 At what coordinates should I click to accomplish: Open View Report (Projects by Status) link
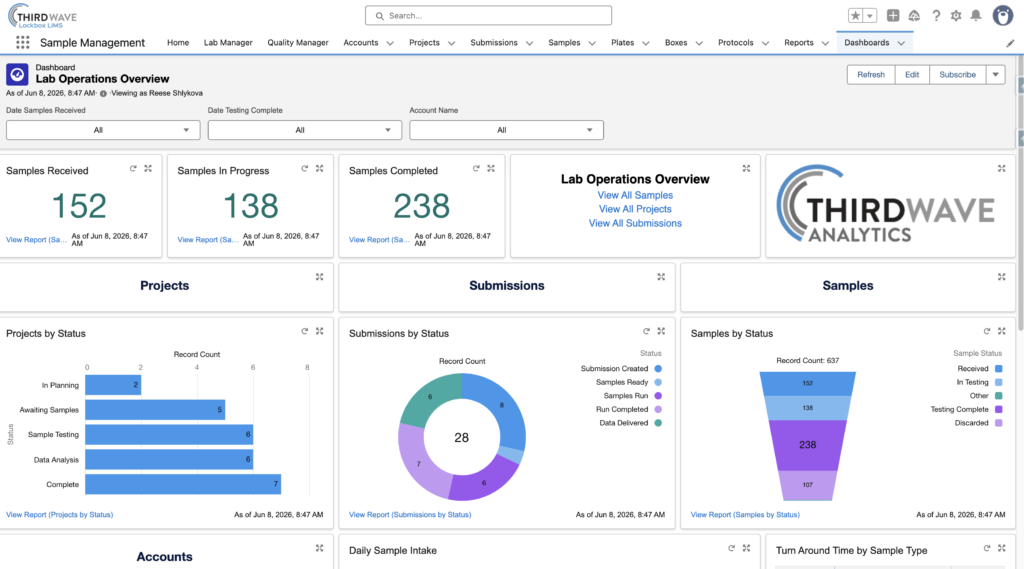(59, 515)
